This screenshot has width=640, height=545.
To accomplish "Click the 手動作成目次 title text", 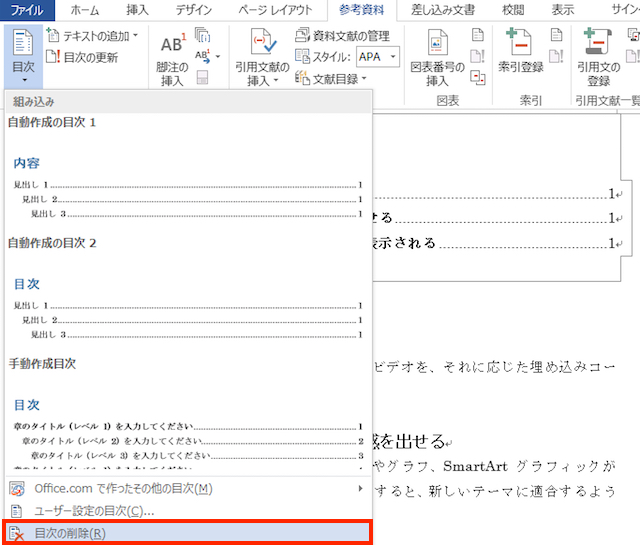I will point(42,364).
